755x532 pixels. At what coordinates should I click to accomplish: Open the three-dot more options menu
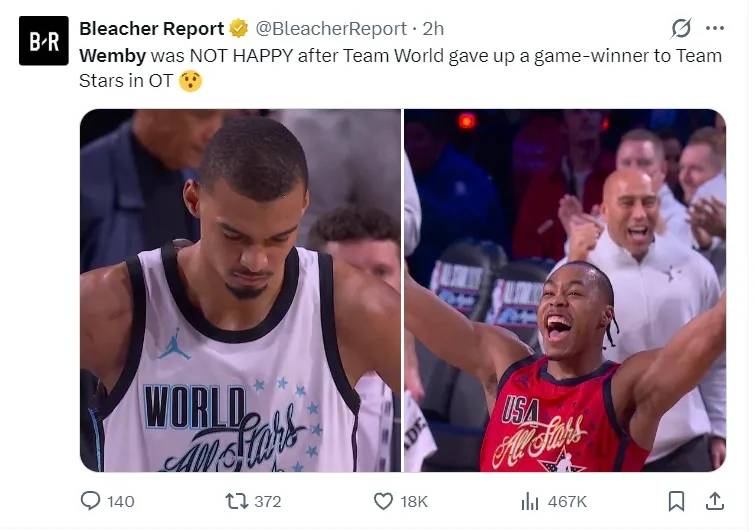point(715,28)
